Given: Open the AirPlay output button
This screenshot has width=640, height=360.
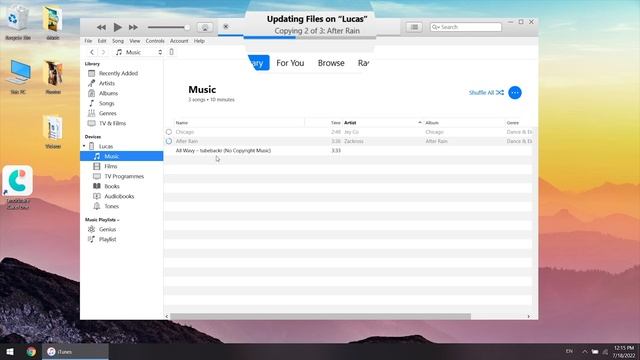Looking at the screenshot, I should (x=205, y=27).
